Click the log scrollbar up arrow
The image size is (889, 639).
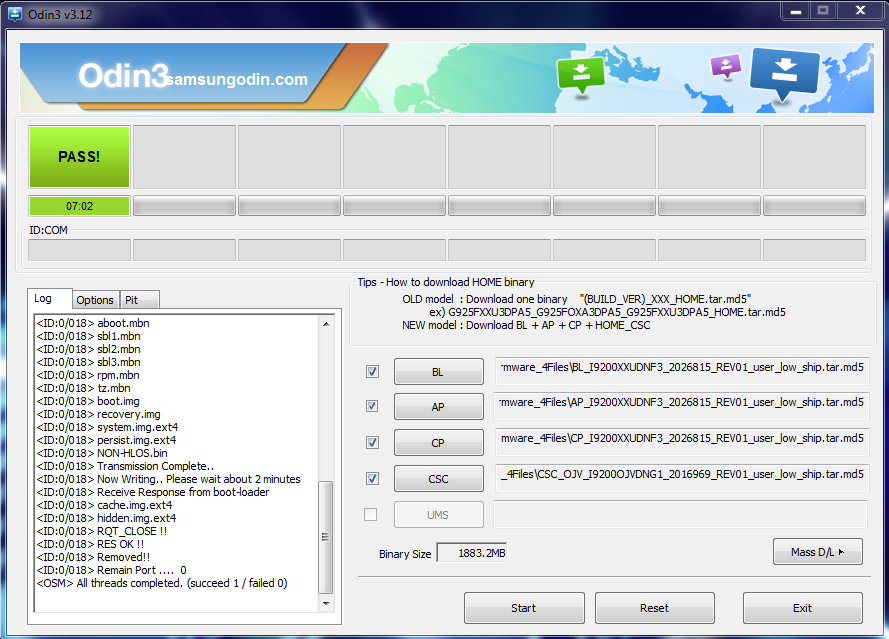[326, 324]
